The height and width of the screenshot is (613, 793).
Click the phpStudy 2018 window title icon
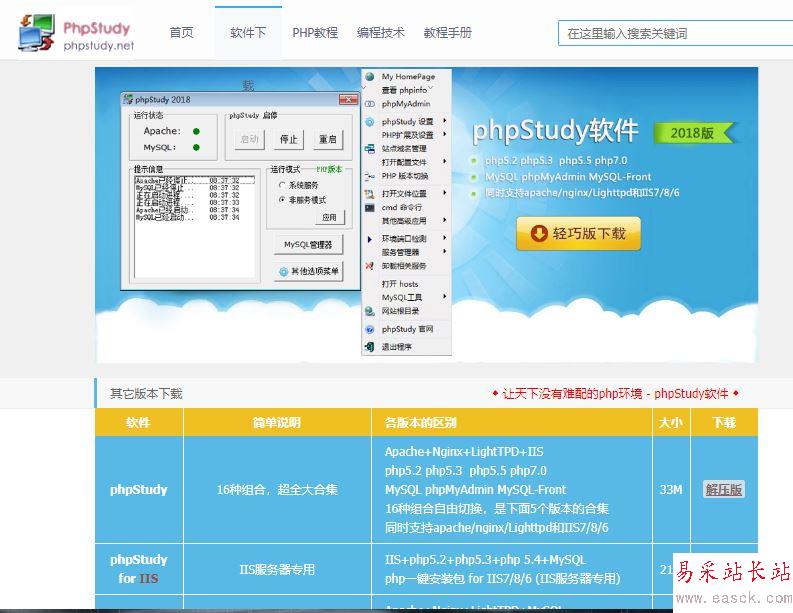128,99
